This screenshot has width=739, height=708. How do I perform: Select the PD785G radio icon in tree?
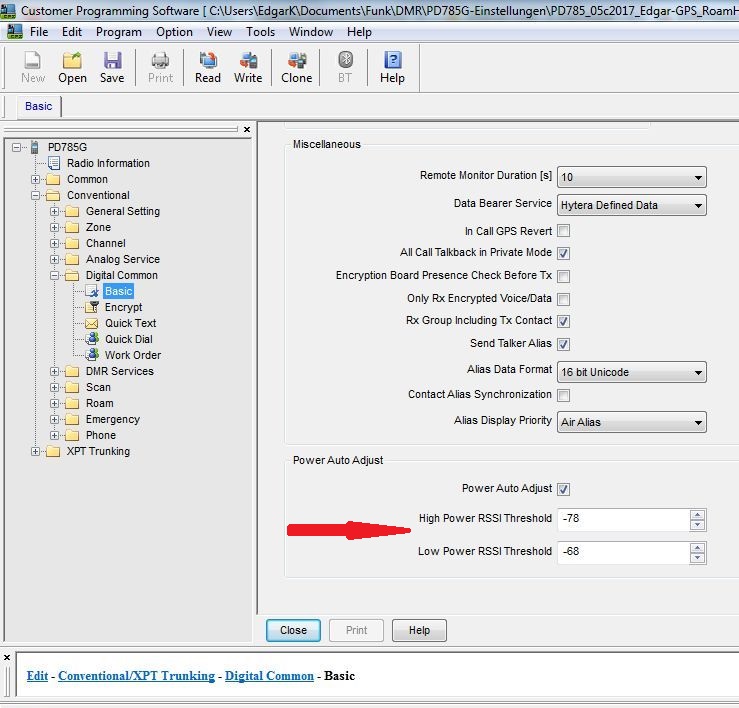[x=34, y=147]
